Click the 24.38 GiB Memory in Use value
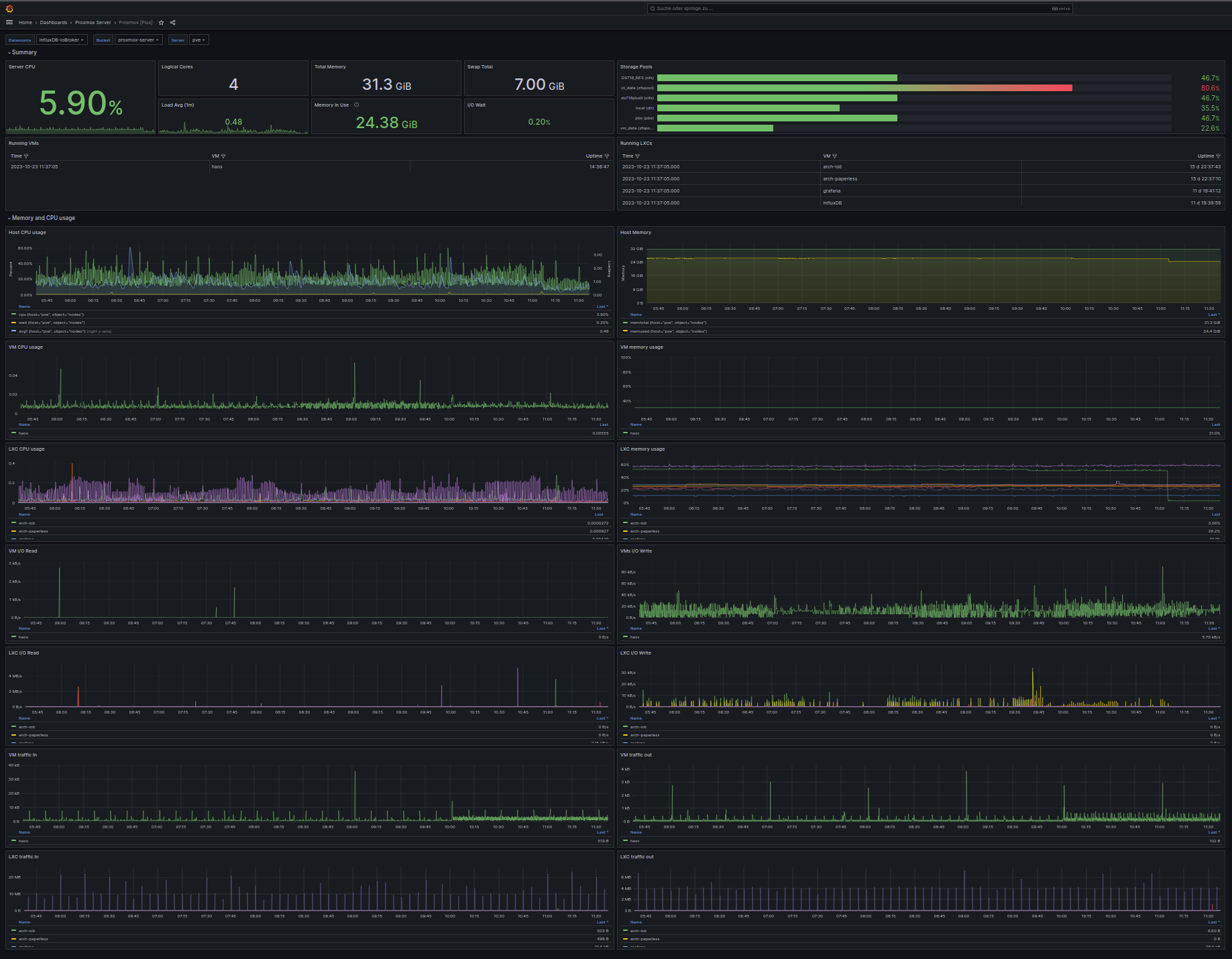Screen dimensions: 1232x959 click(x=386, y=123)
